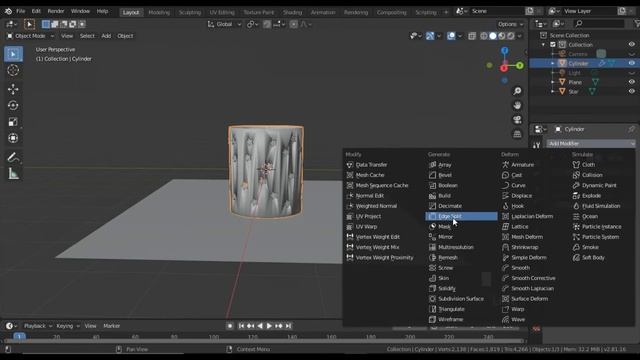Image resolution: width=640 pixels, height=360 pixels.
Task: Select the Move tool
Action: pos(13,89)
